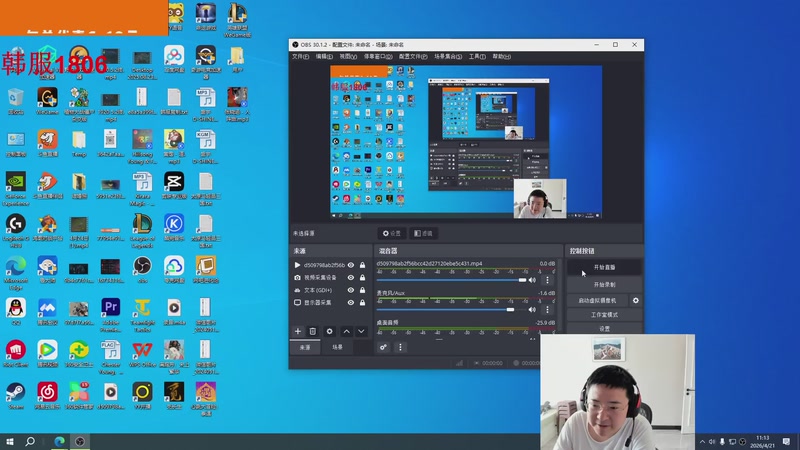Click 开始直播 (Start Streaming) button
The image size is (800, 450).
click(x=605, y=267)
